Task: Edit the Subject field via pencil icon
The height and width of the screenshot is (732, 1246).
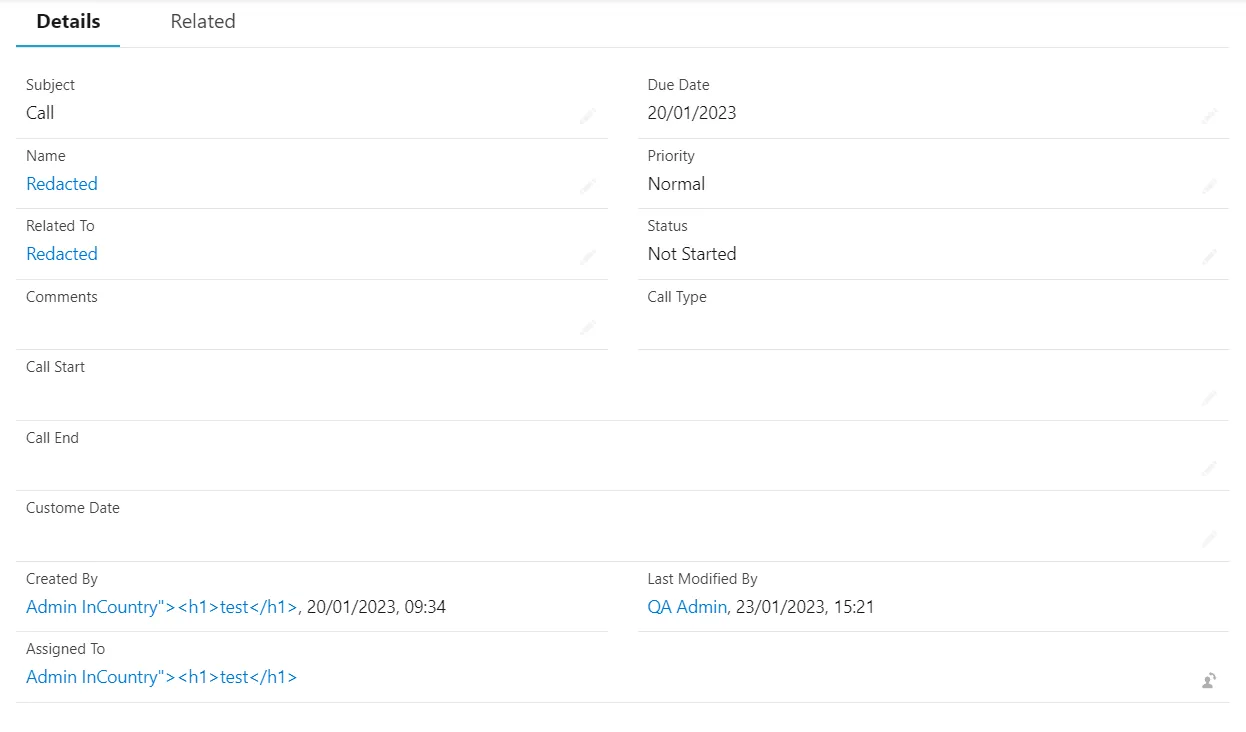Action: pyautogui.click(x=587, y=116)
